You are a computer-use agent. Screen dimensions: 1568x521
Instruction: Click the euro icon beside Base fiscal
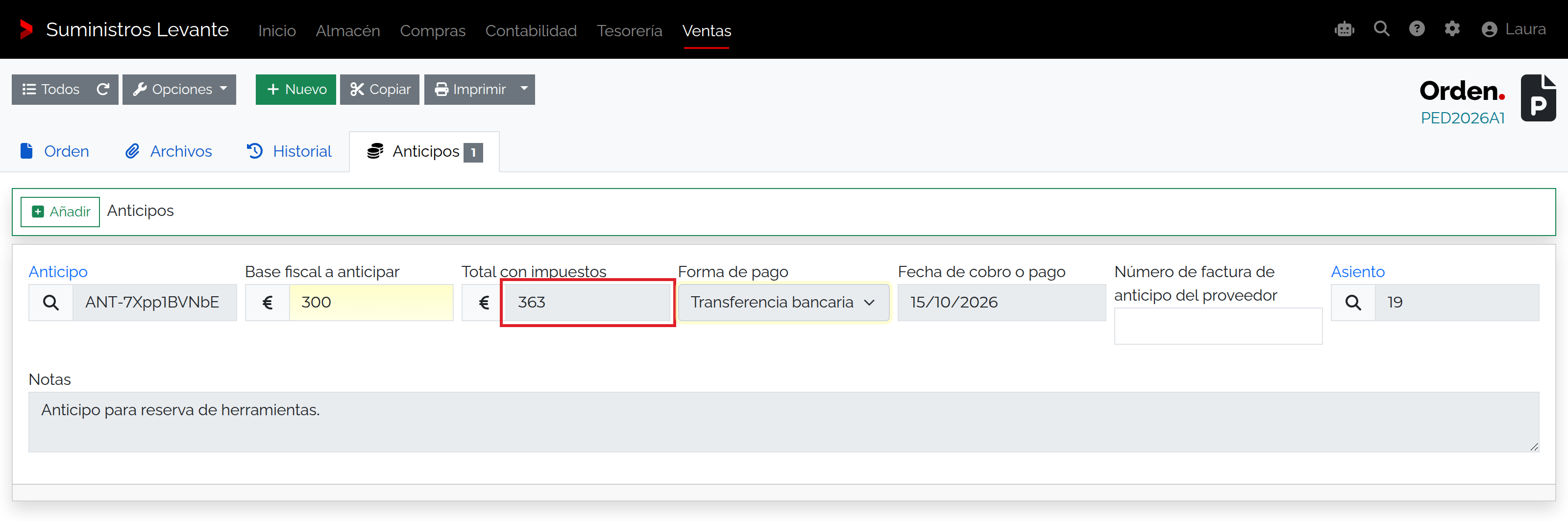click(267, 303)
